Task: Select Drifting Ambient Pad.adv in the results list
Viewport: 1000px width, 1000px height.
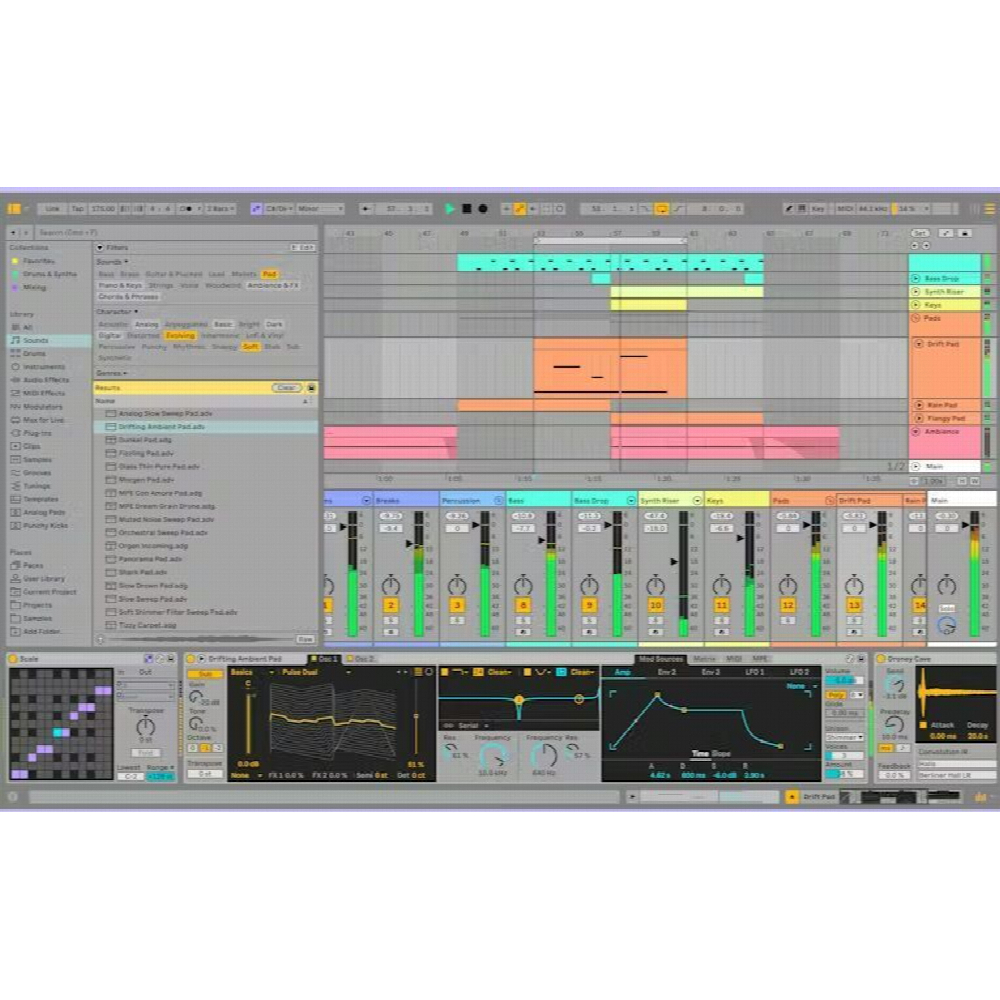Action: click(x=162, y=426)
